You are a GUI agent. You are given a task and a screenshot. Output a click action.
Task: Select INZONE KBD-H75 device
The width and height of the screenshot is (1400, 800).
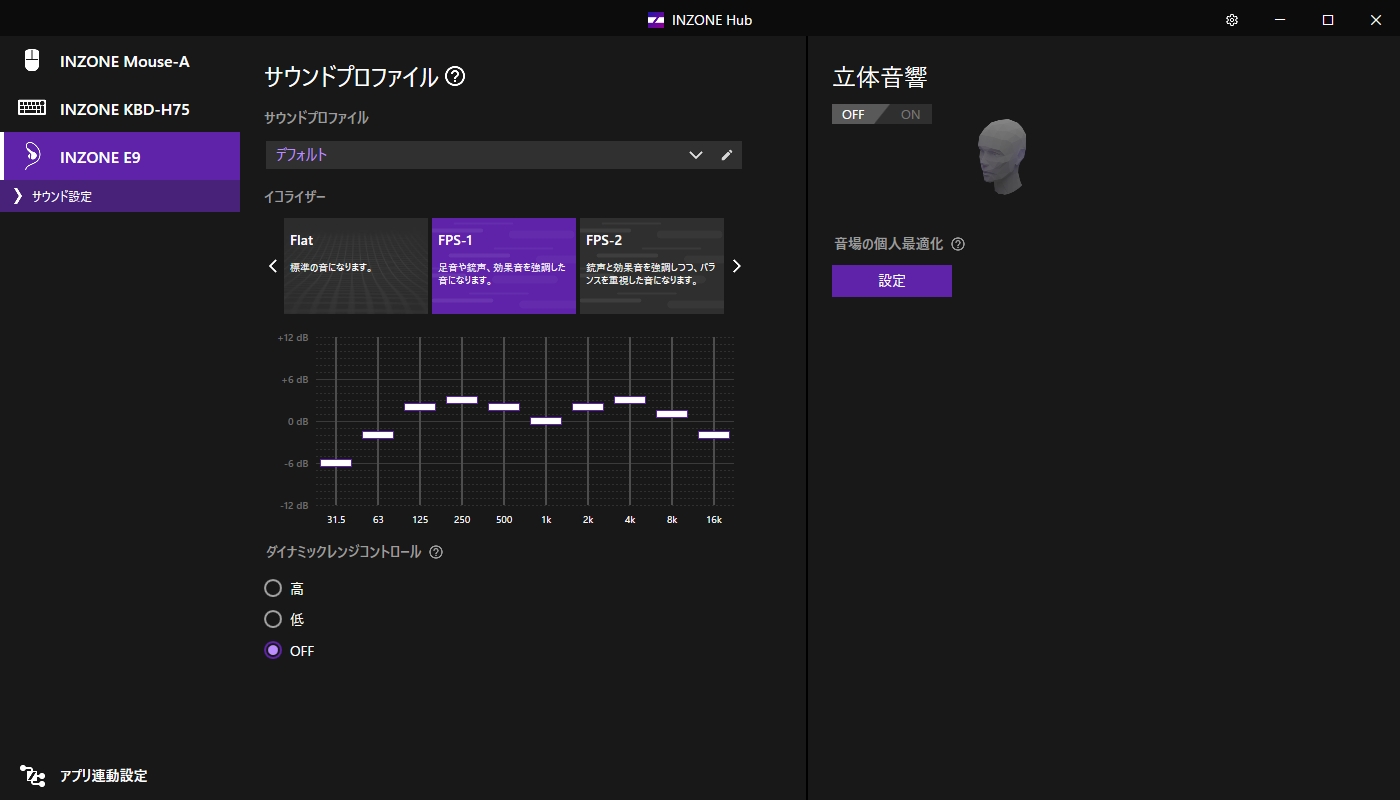[120, 108]
